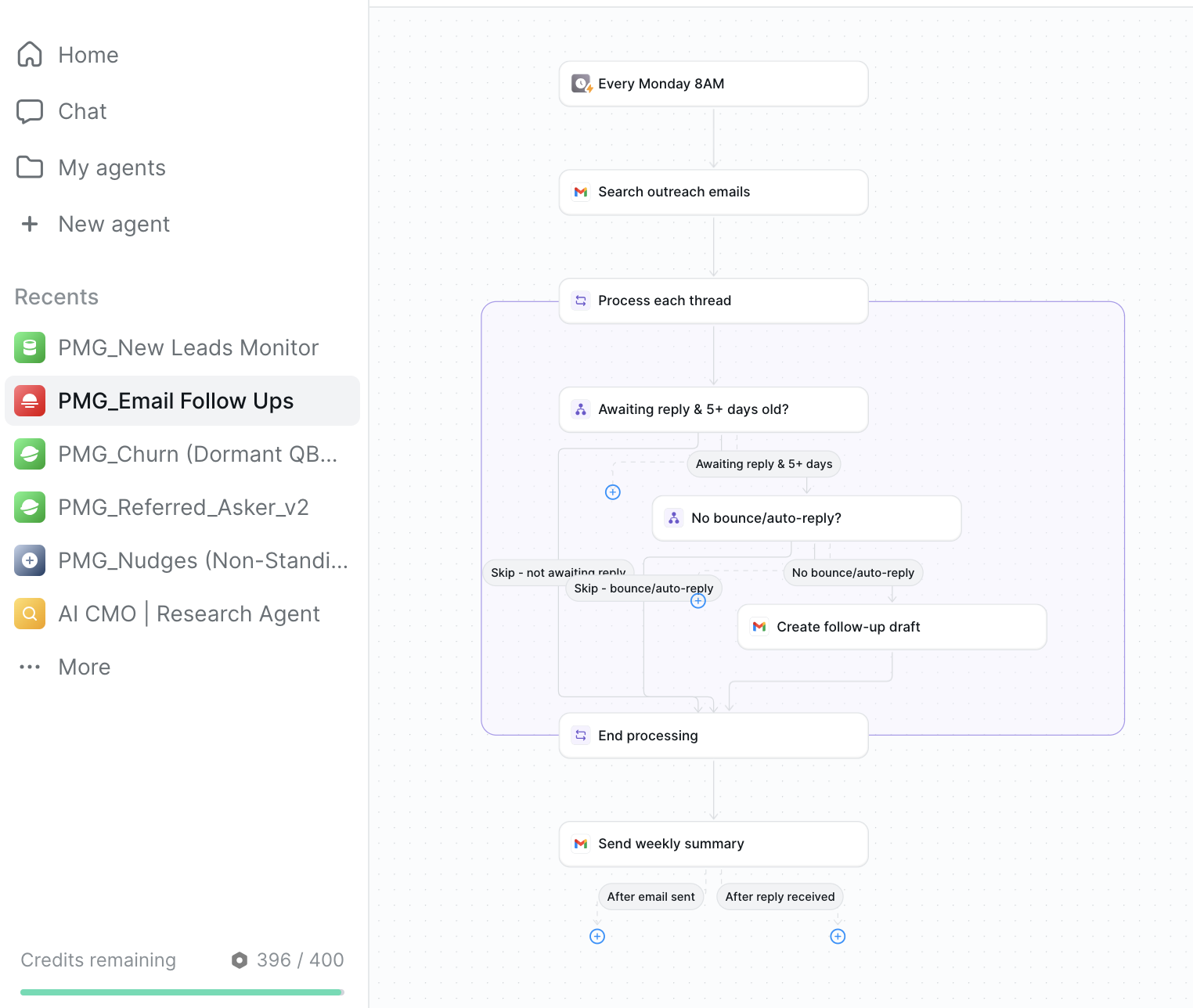Viewport: 1193px width, 1008px height.
Task: Open My agents from the sidebar
Action: 111,167
